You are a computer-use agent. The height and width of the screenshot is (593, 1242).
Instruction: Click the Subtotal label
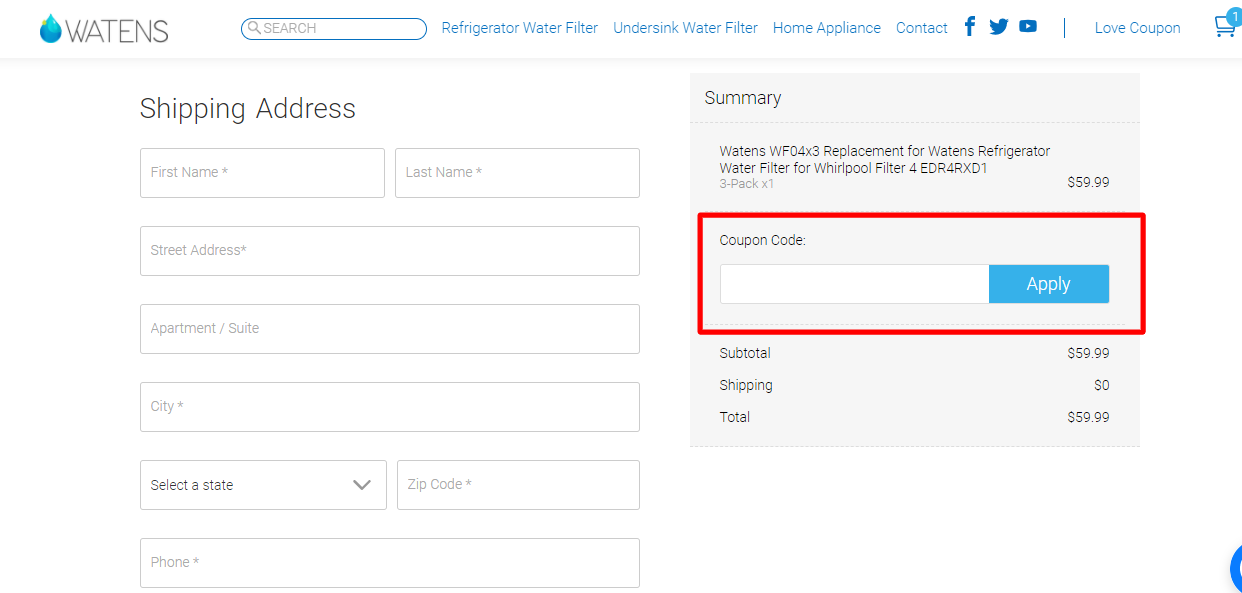pos(745,353)
